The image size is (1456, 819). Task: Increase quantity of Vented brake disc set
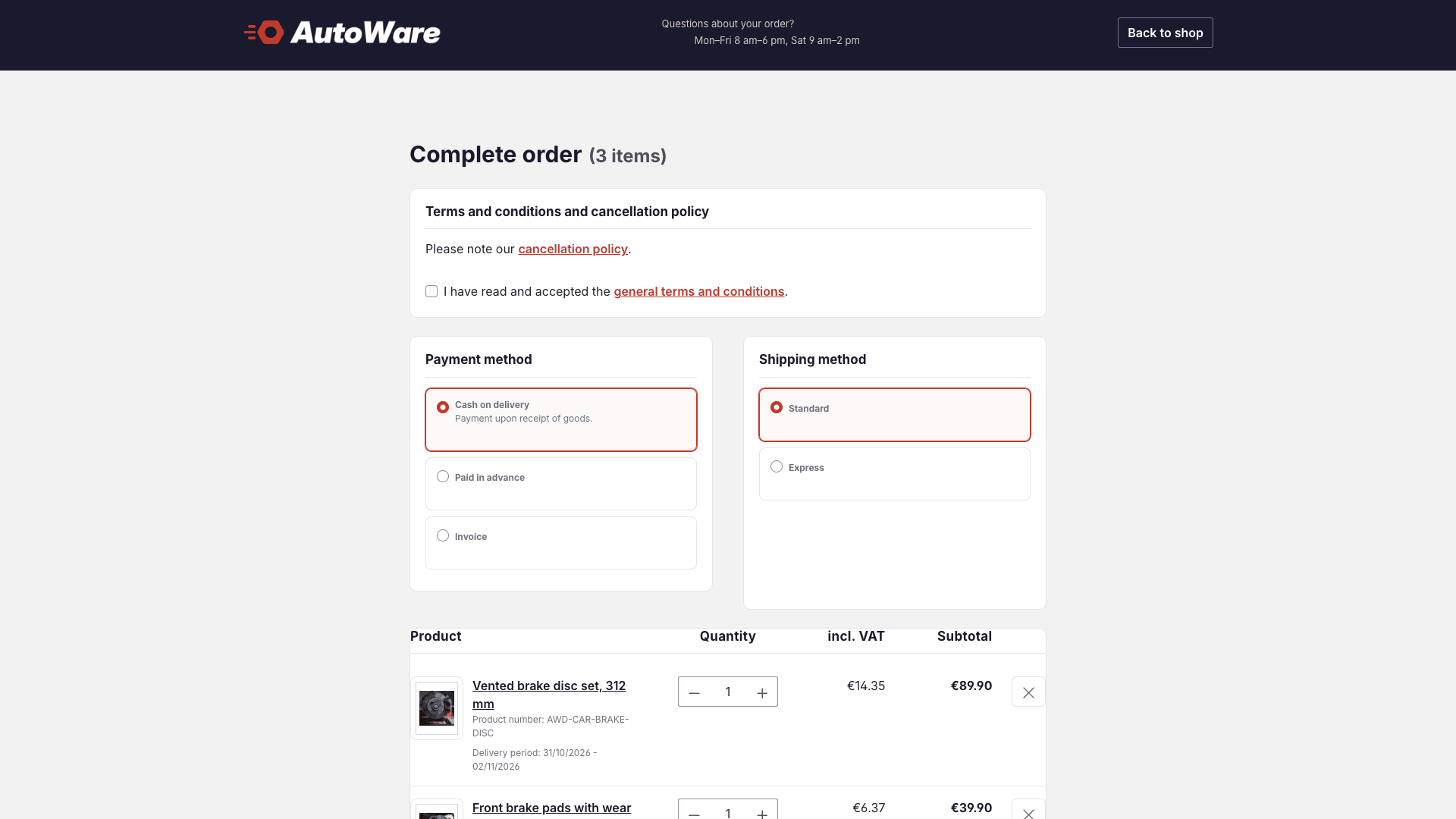[x=762, y=692]
